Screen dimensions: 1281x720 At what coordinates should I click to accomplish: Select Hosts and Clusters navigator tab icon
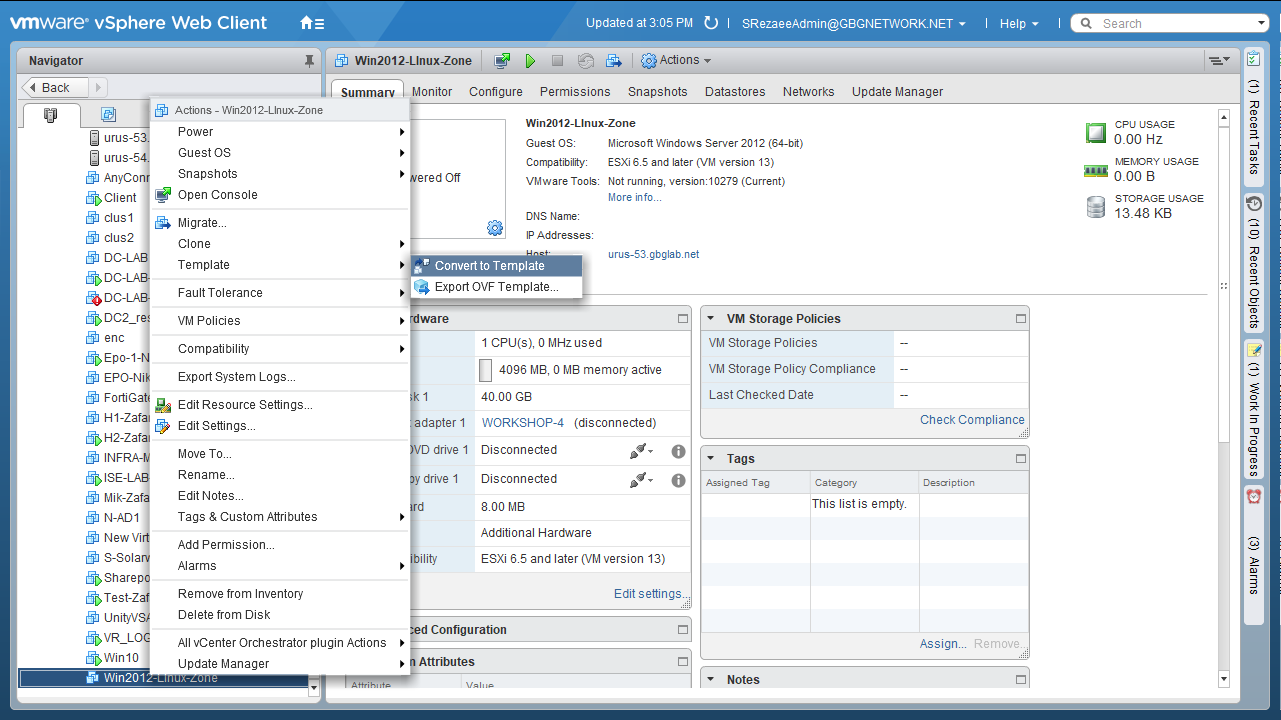51,115
